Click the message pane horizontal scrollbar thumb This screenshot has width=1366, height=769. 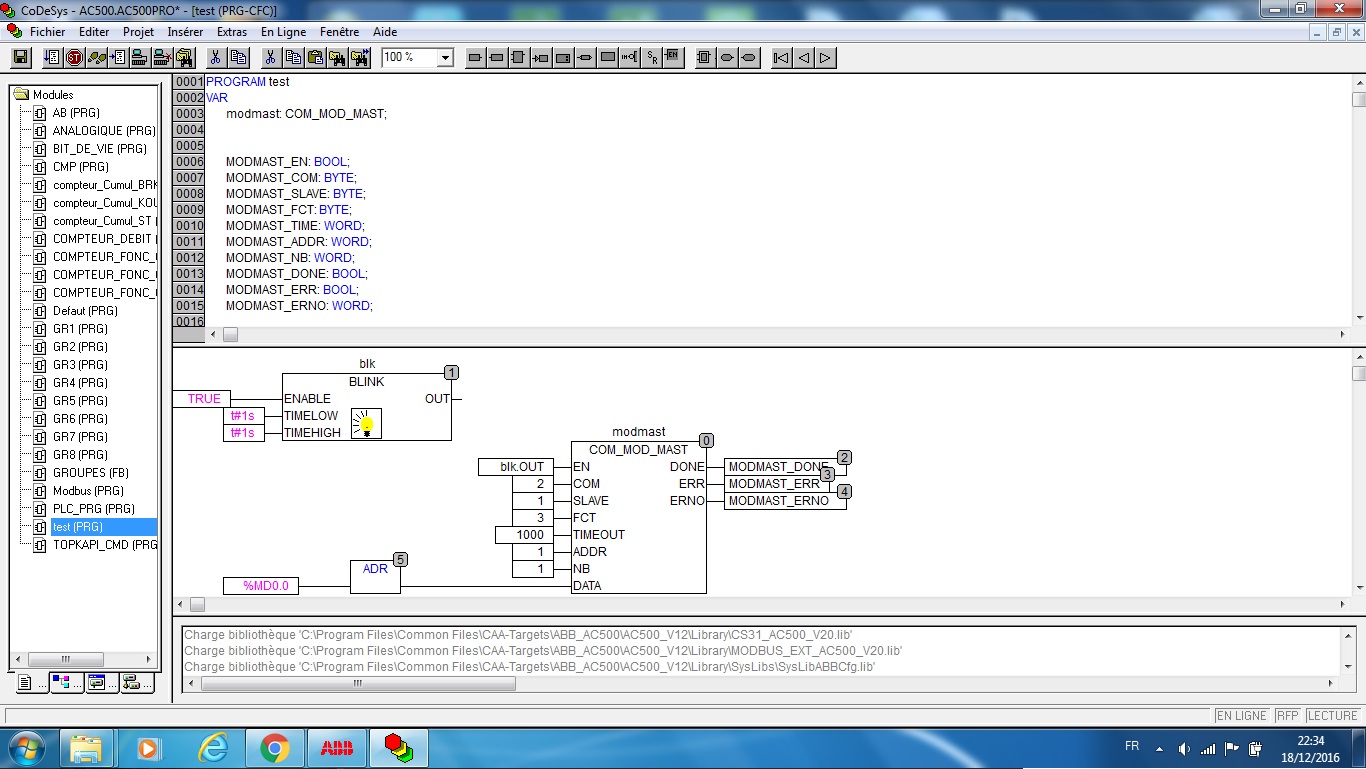coord(358,684)
